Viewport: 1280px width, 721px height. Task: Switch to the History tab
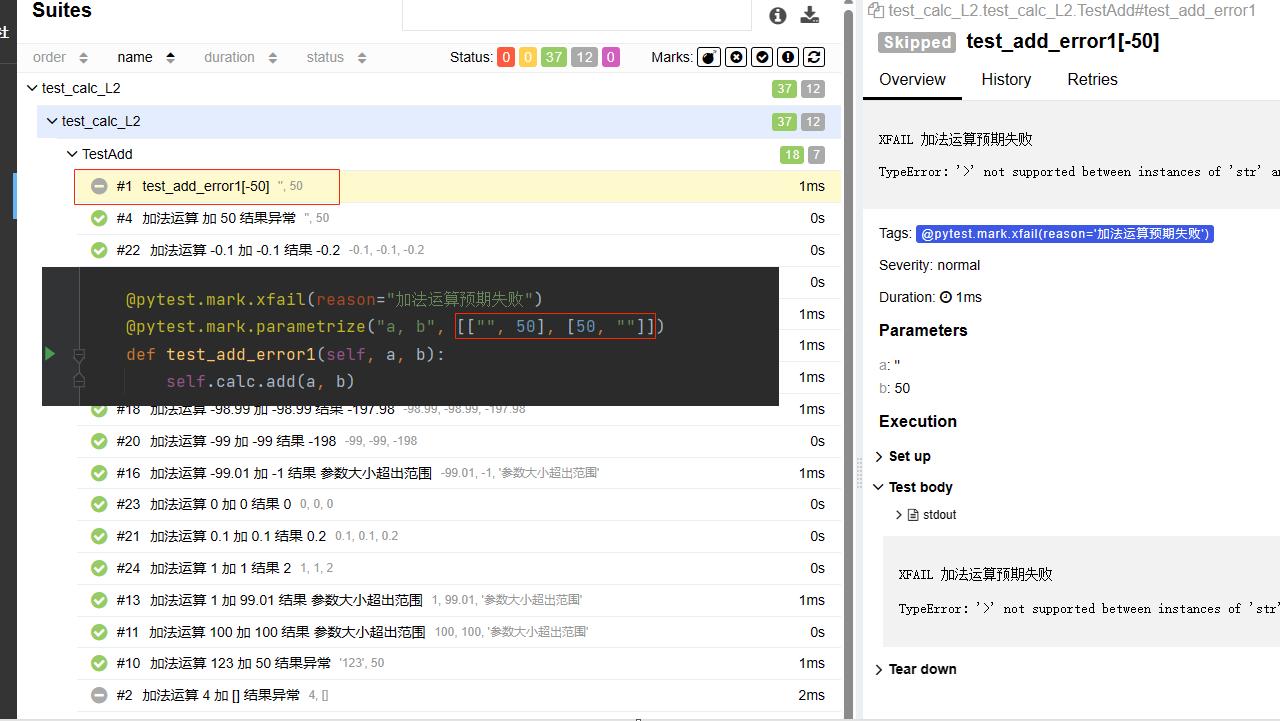(1006, 79)
